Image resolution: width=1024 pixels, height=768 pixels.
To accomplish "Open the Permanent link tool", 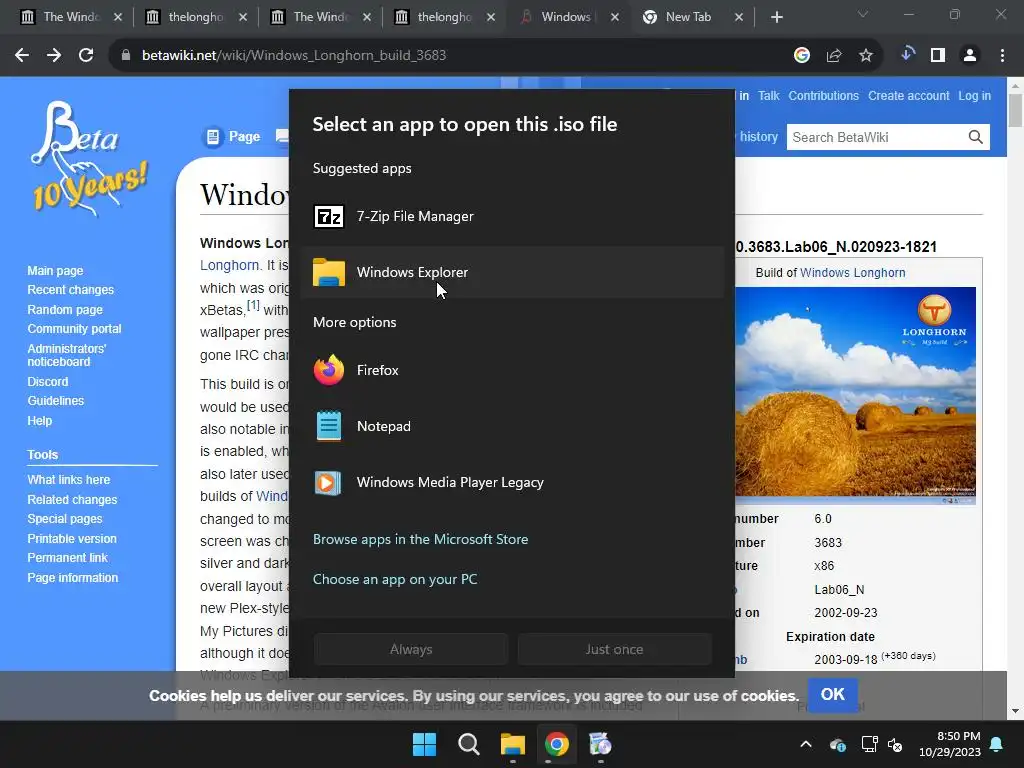I will 67,558.
